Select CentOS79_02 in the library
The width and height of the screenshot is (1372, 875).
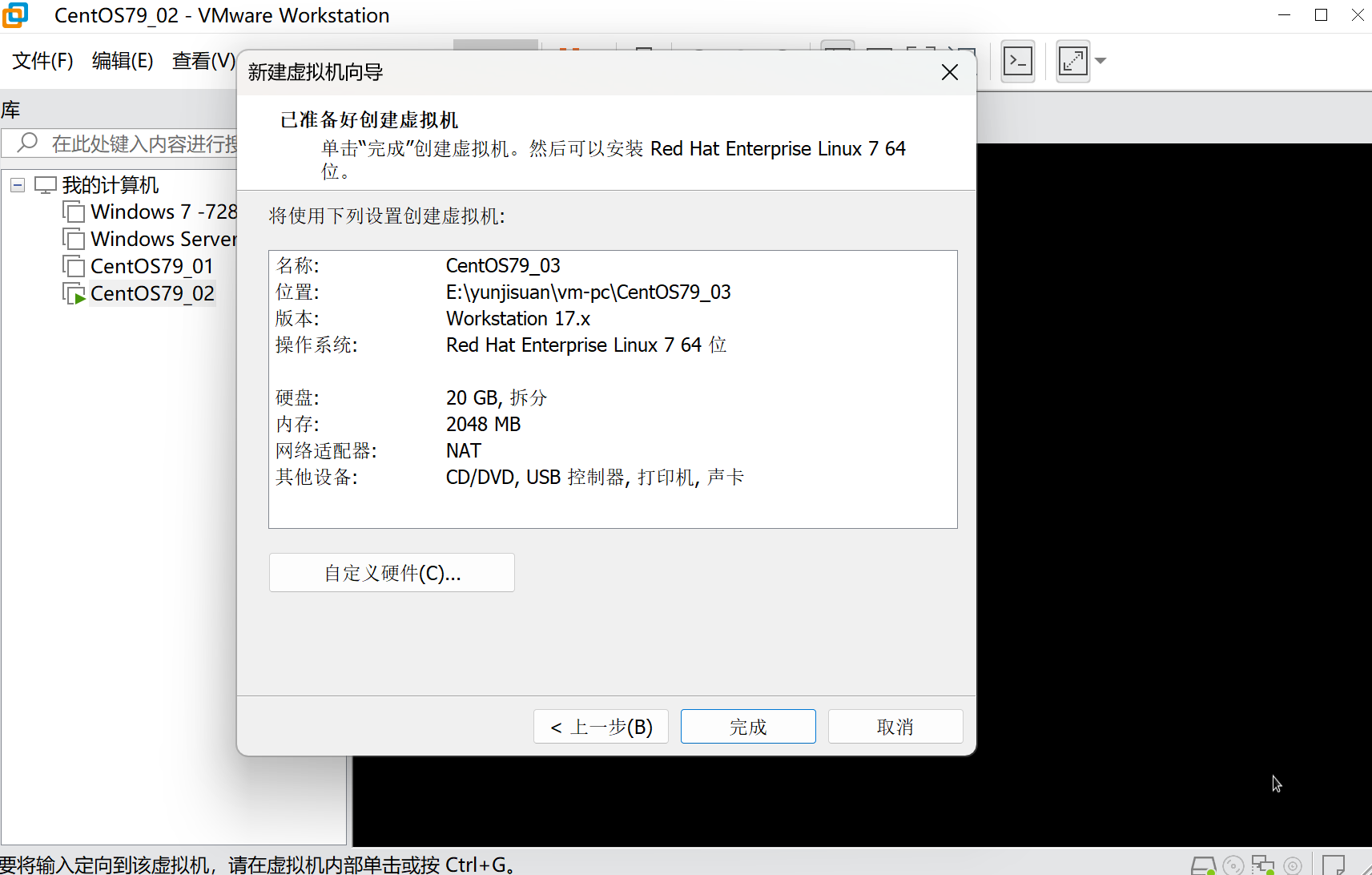(152, 293)
